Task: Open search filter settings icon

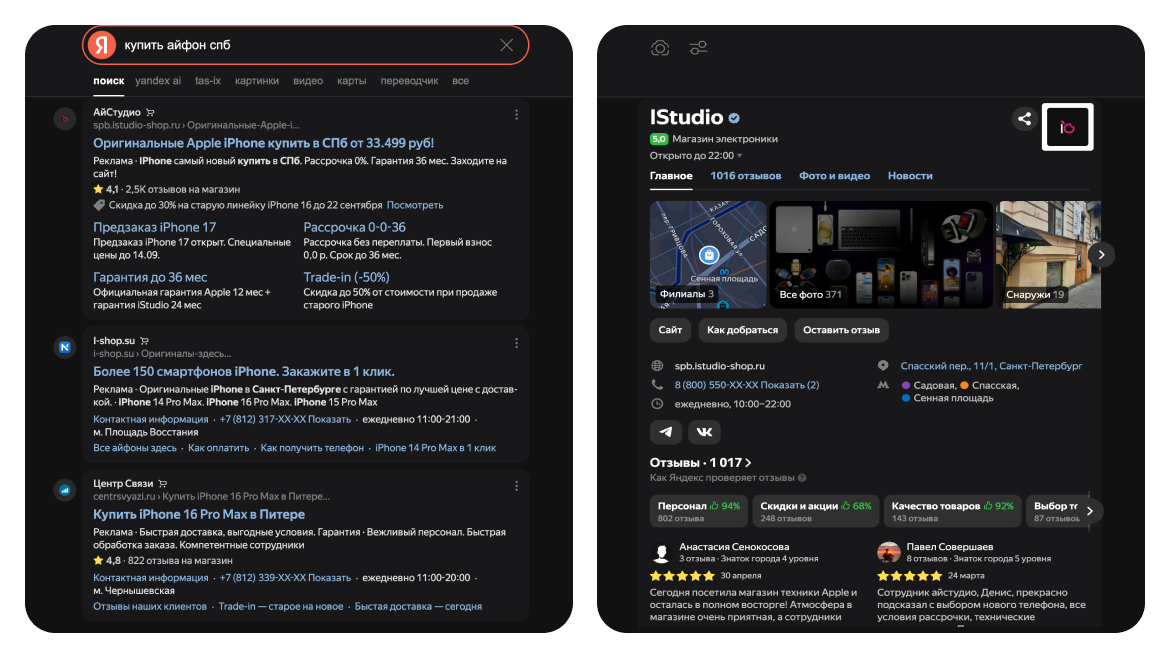Action: click(x=698, y=48)
